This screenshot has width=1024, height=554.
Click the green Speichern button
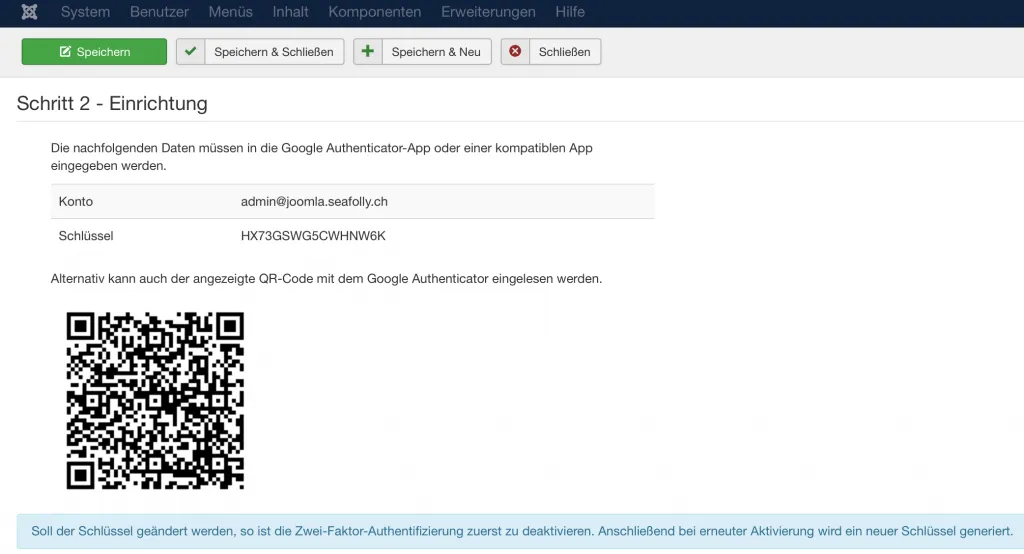pyautogui.click(x=94, y=52)
